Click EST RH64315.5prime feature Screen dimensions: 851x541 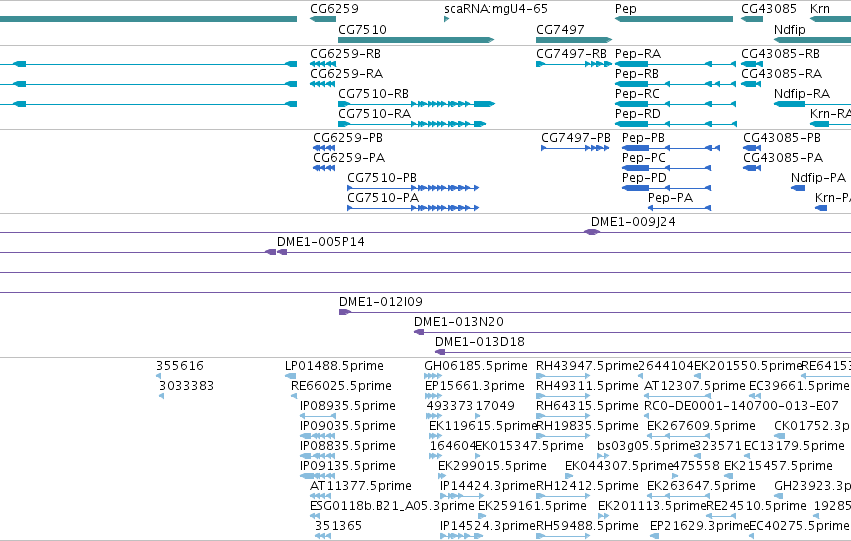coord(563,416)
